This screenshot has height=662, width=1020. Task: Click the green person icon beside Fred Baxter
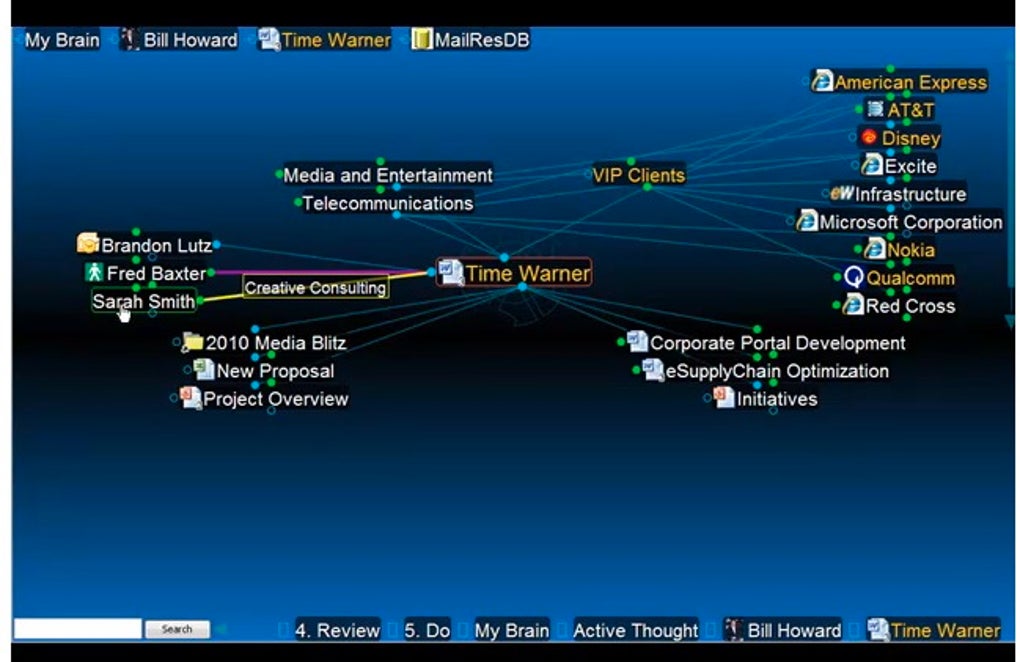[x=94, y=272]
